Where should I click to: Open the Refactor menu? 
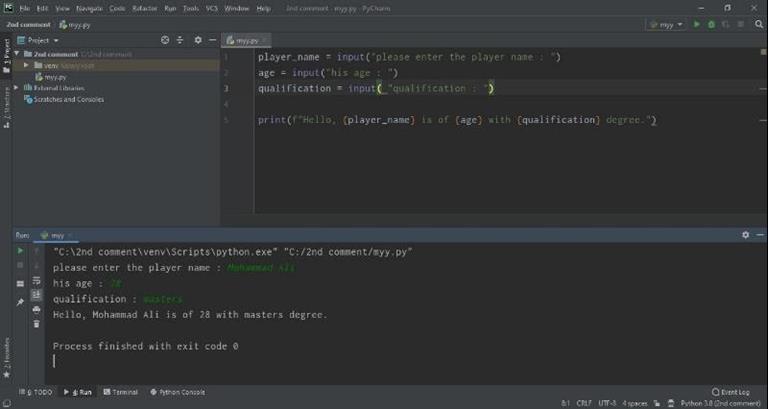145,8
